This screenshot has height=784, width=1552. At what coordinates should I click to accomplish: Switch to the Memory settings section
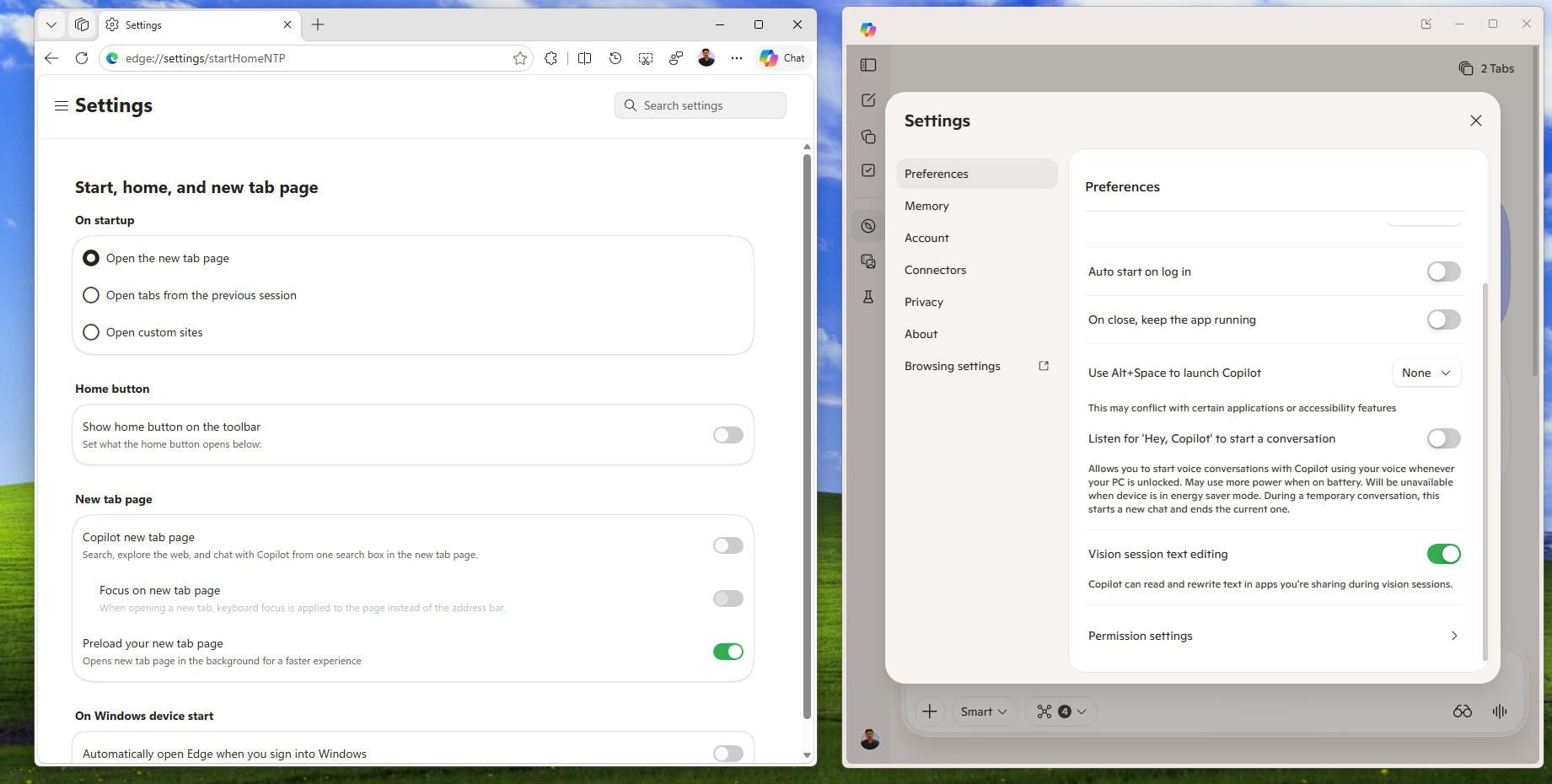pos(926,206)
